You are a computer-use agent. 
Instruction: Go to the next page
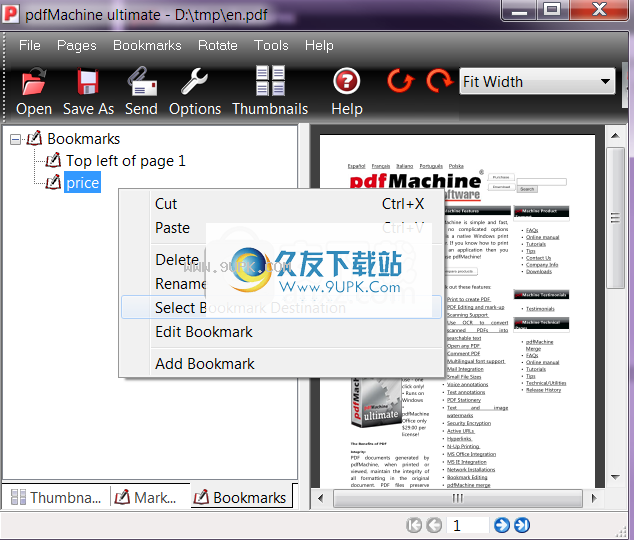point(502,525)
